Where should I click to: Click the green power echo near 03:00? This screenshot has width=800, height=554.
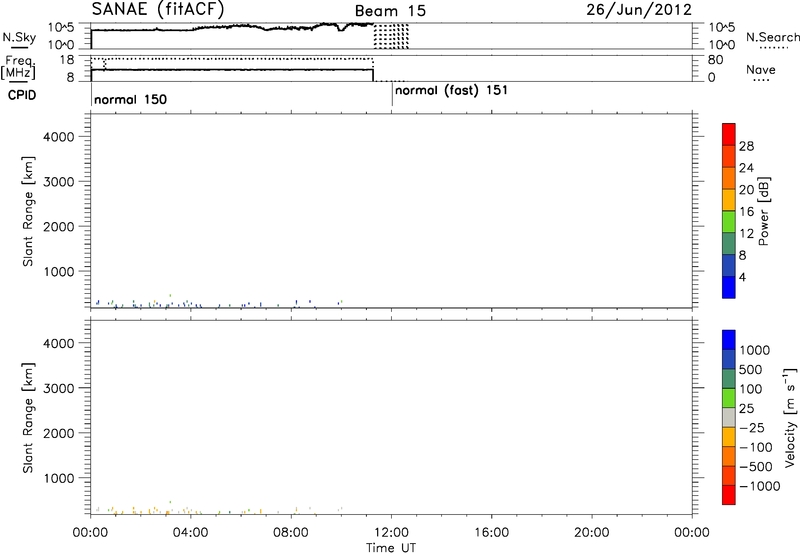pyautogui.click(x=170, y=295)
